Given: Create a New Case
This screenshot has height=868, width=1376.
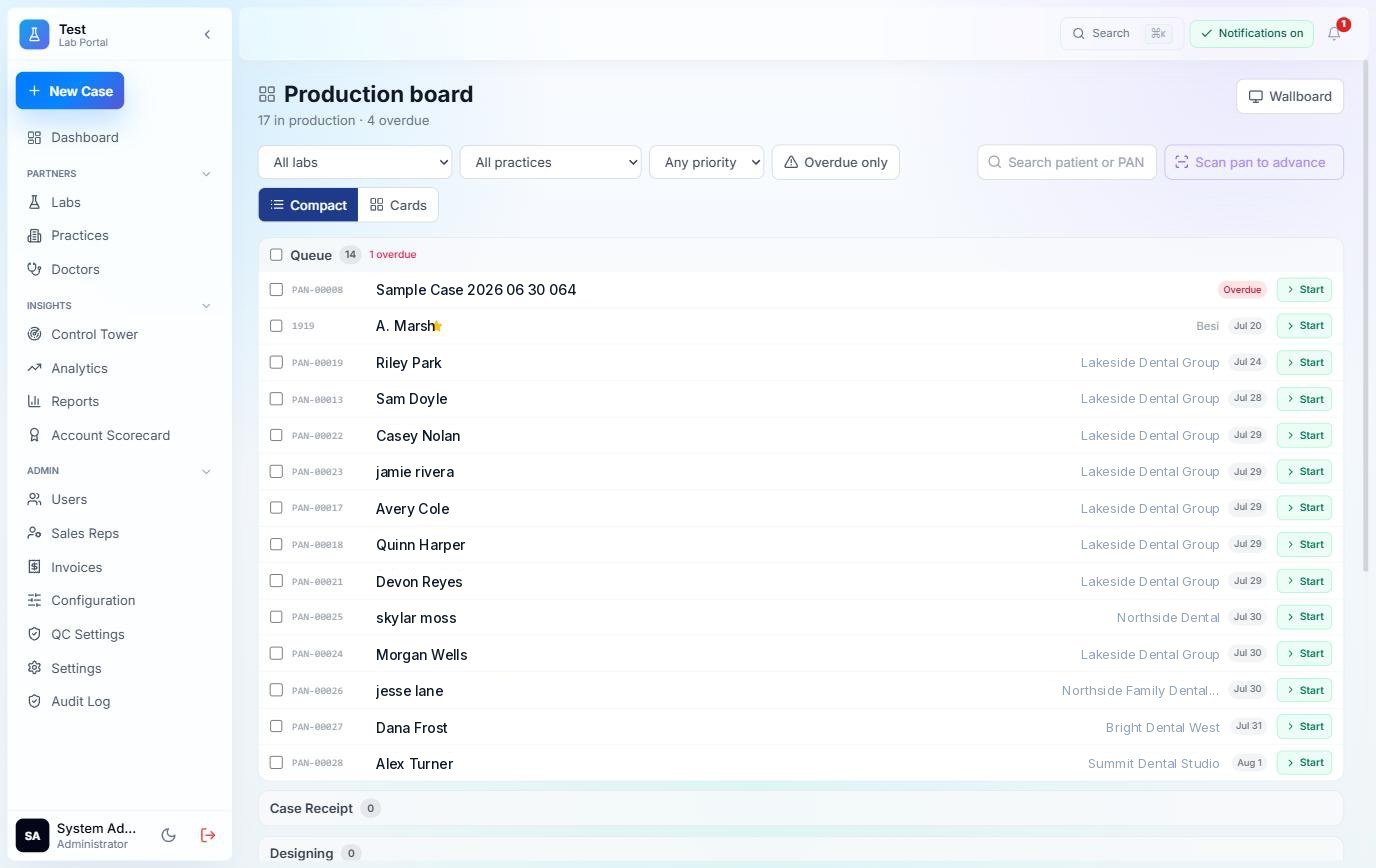Looking at the screenshot, I should coord(70,91).
